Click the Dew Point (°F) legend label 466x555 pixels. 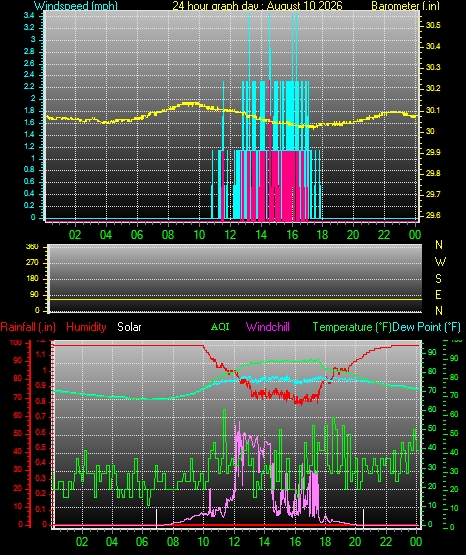coord(426,327)
